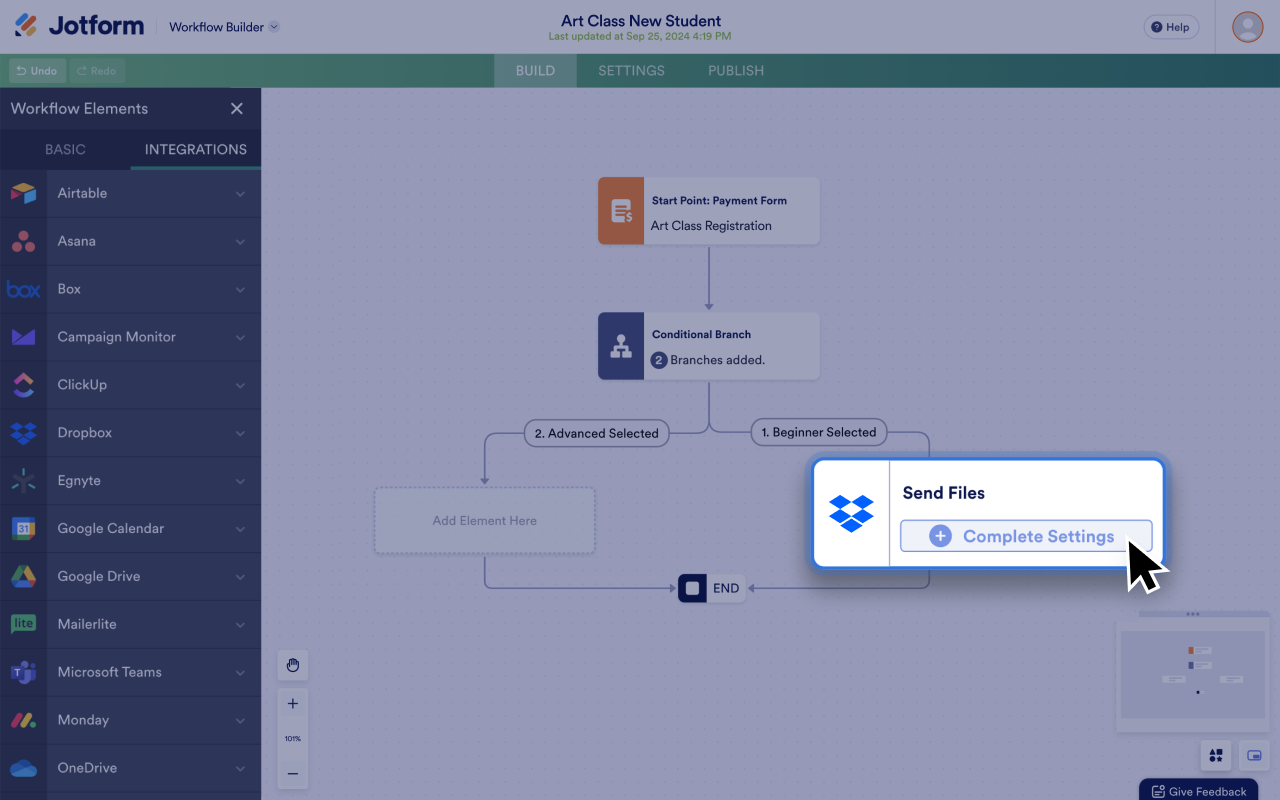Click the Advanced Selected branch label
Screen dimensions: 1280x800
coord(597,433)
